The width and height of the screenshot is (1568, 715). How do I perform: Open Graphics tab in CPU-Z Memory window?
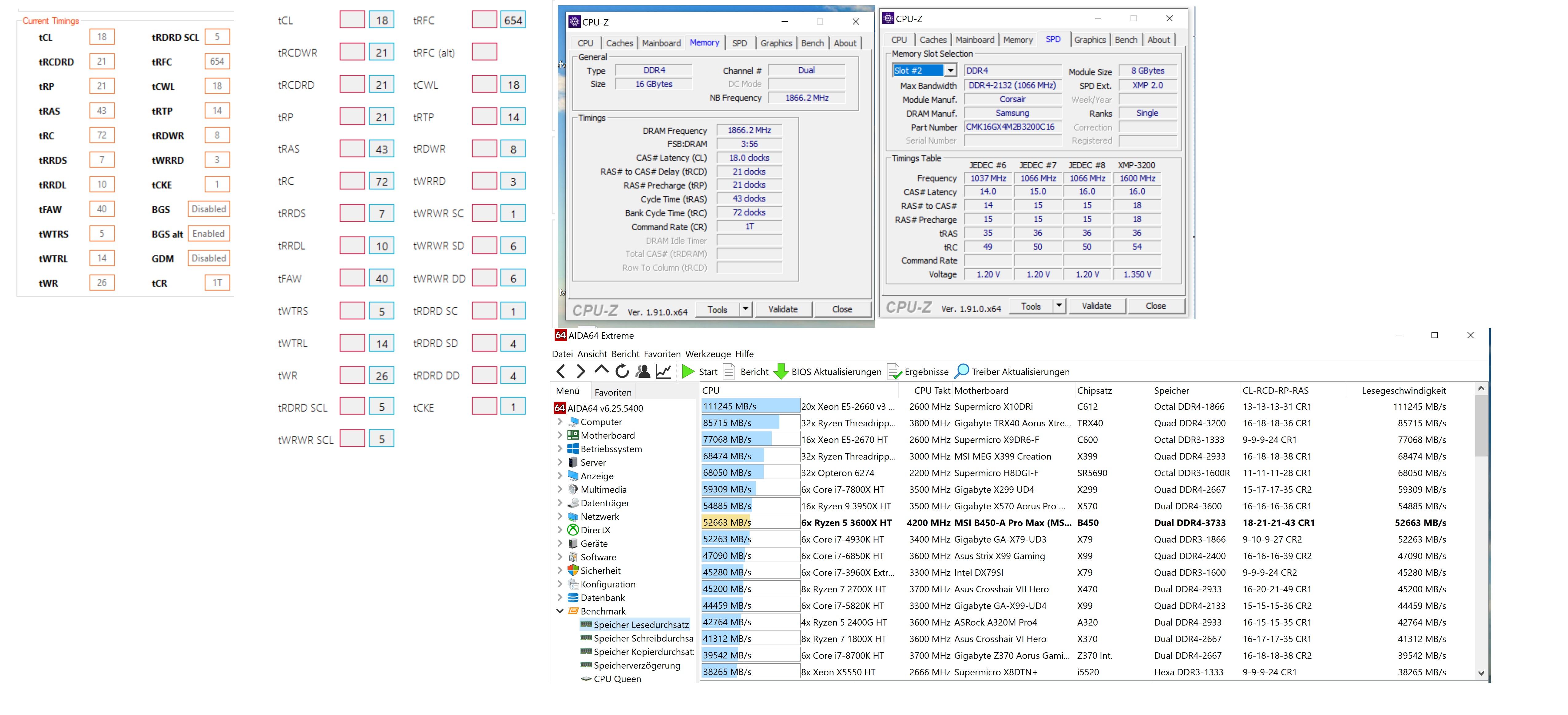pos(776,43)
